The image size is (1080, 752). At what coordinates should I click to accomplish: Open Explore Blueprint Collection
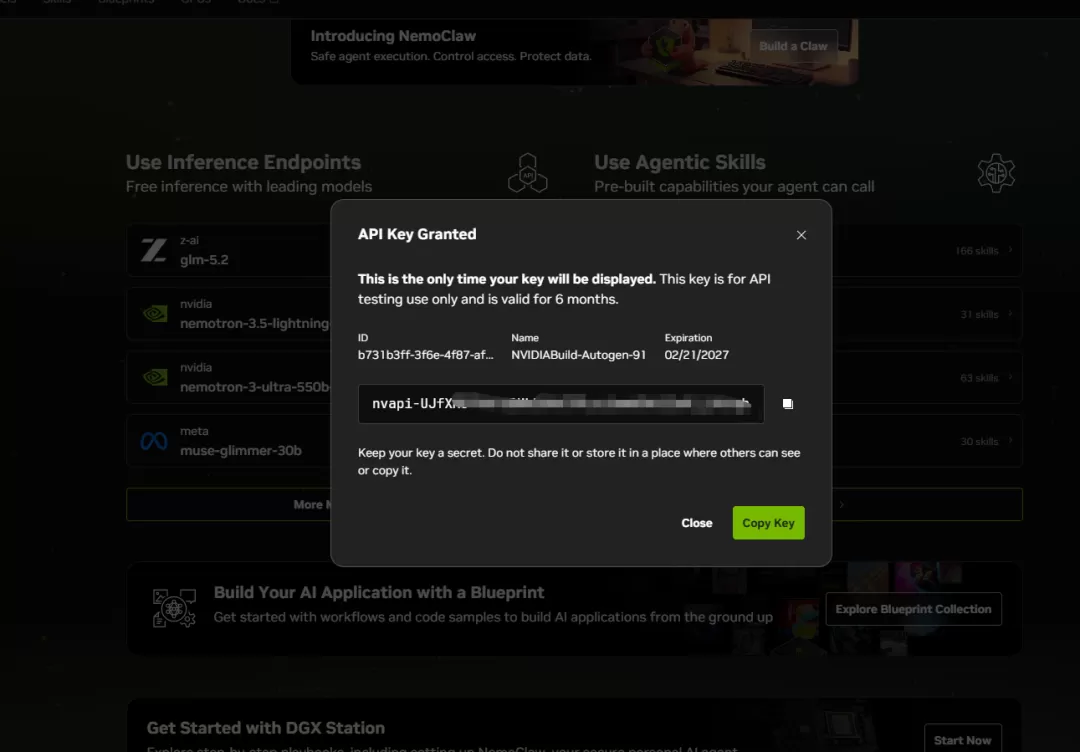pos(913,609)
